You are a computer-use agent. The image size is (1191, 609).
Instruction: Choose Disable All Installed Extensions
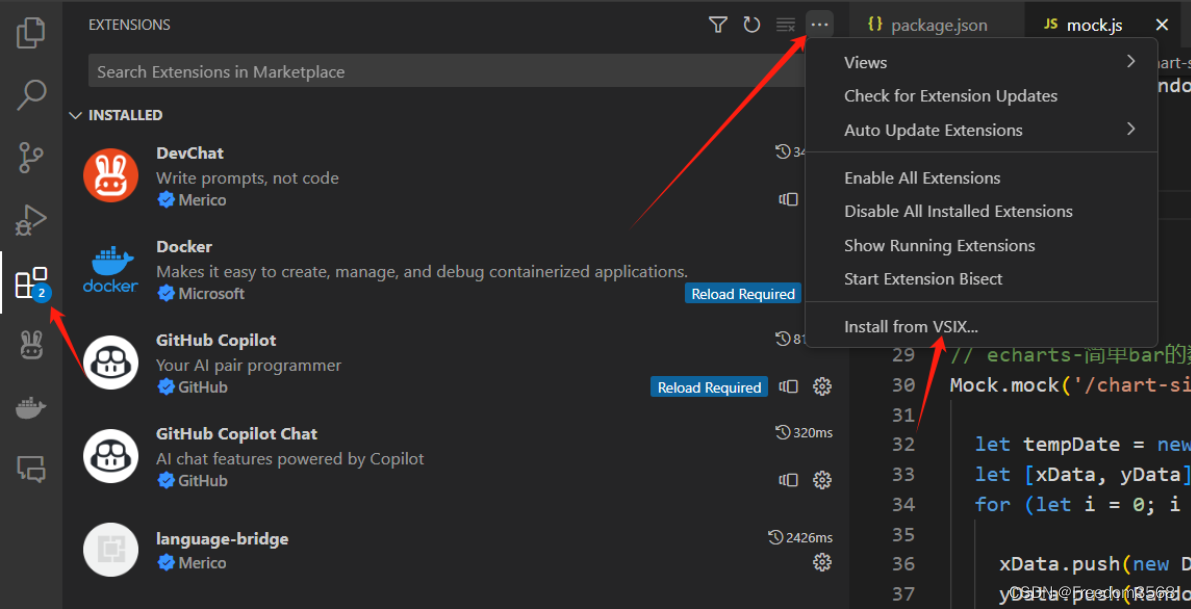[x=981, y=212]
